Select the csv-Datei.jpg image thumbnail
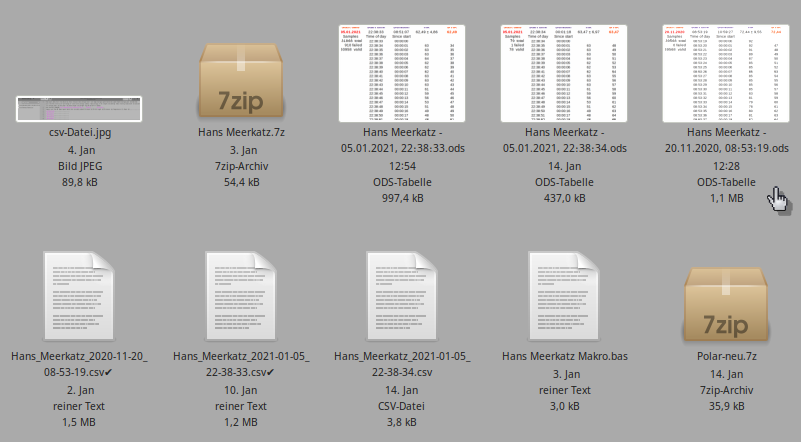The image size is (801, 442). [79, 109]
